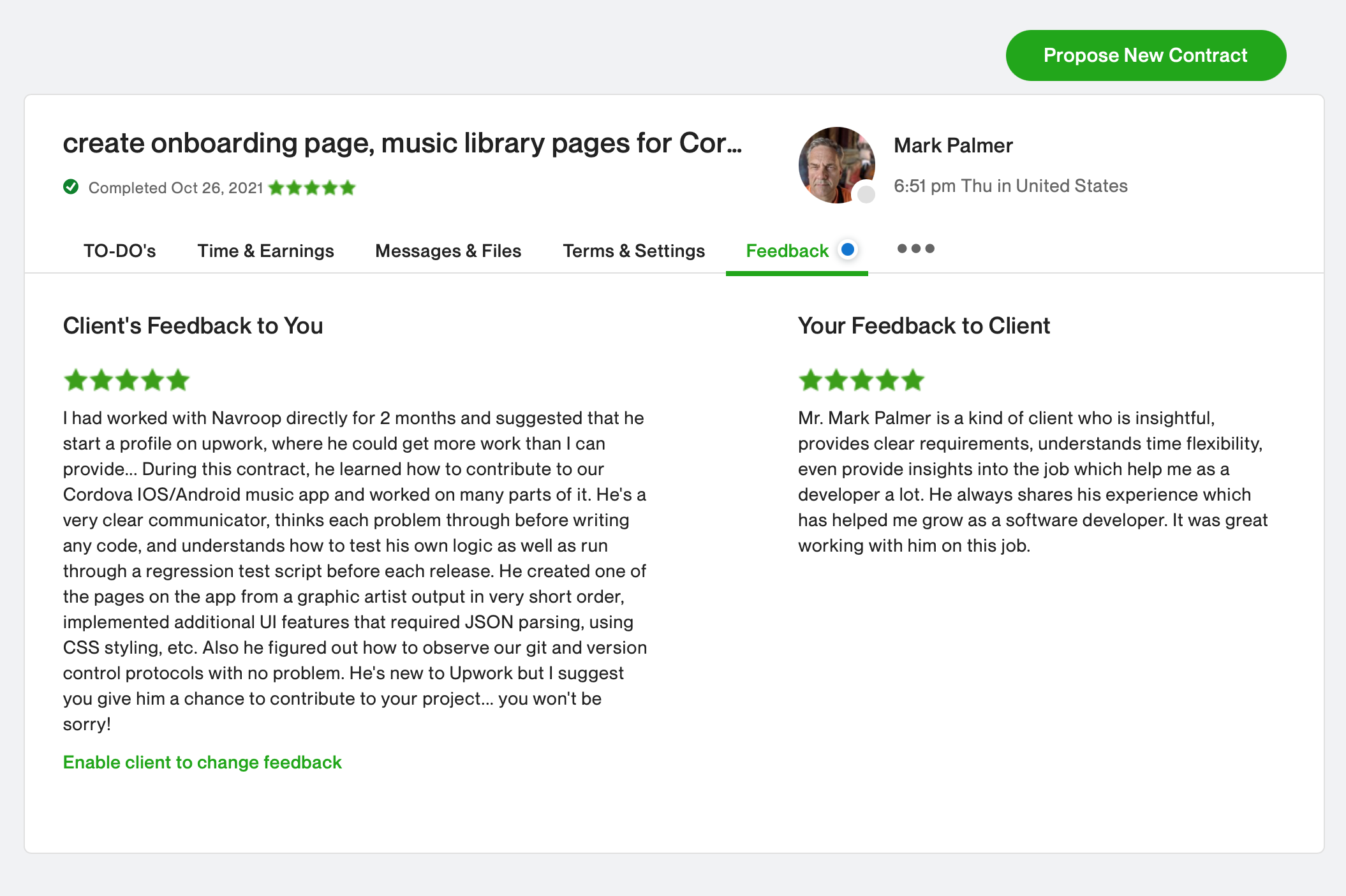1346x896 pixels.
Task: Click the Propose New Contract button
Action: click(1146, 55)
